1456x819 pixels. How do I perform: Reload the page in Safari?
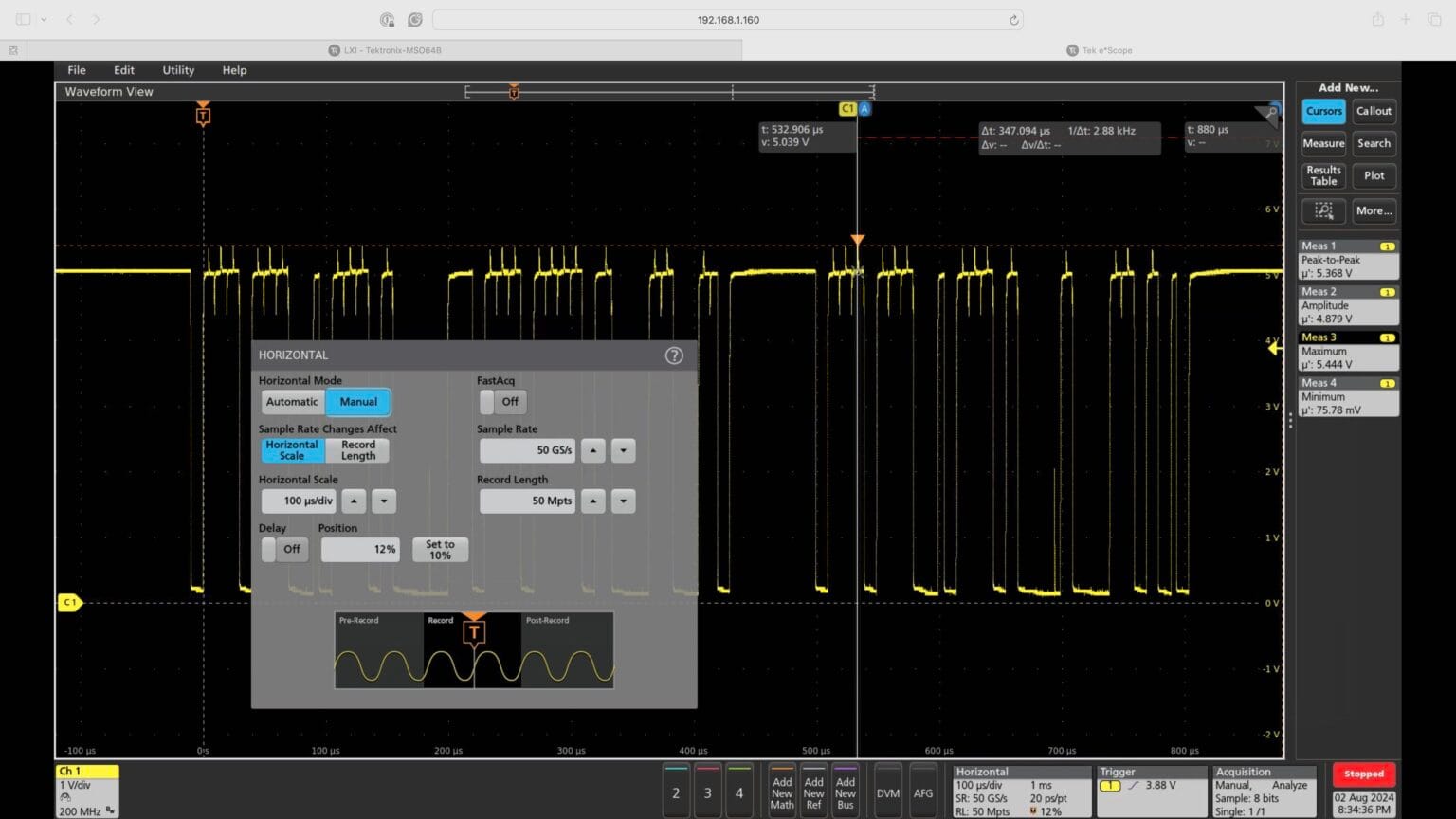1013,20
